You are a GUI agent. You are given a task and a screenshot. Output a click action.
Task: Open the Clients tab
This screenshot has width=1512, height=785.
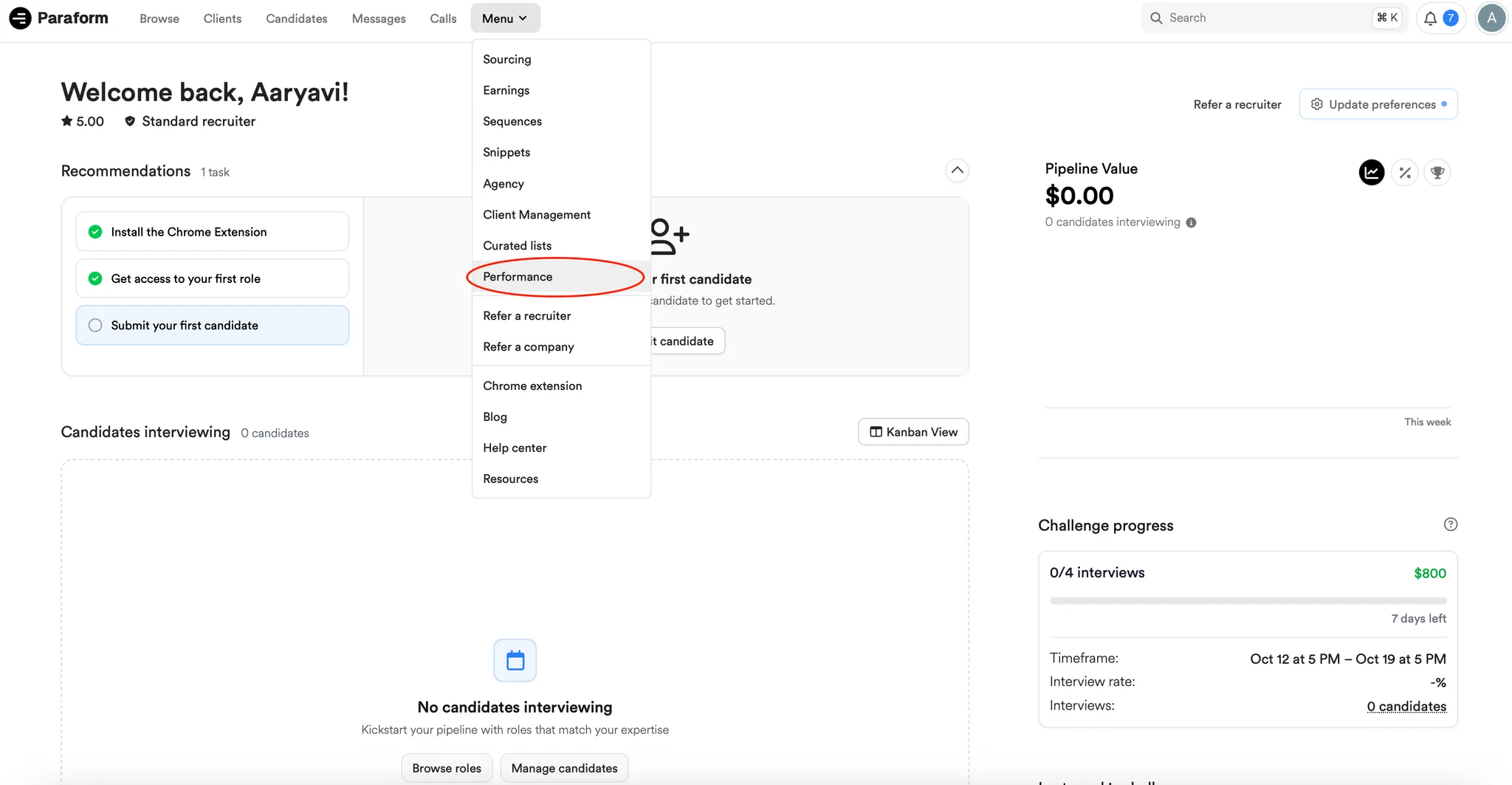[x=222, y=18]
